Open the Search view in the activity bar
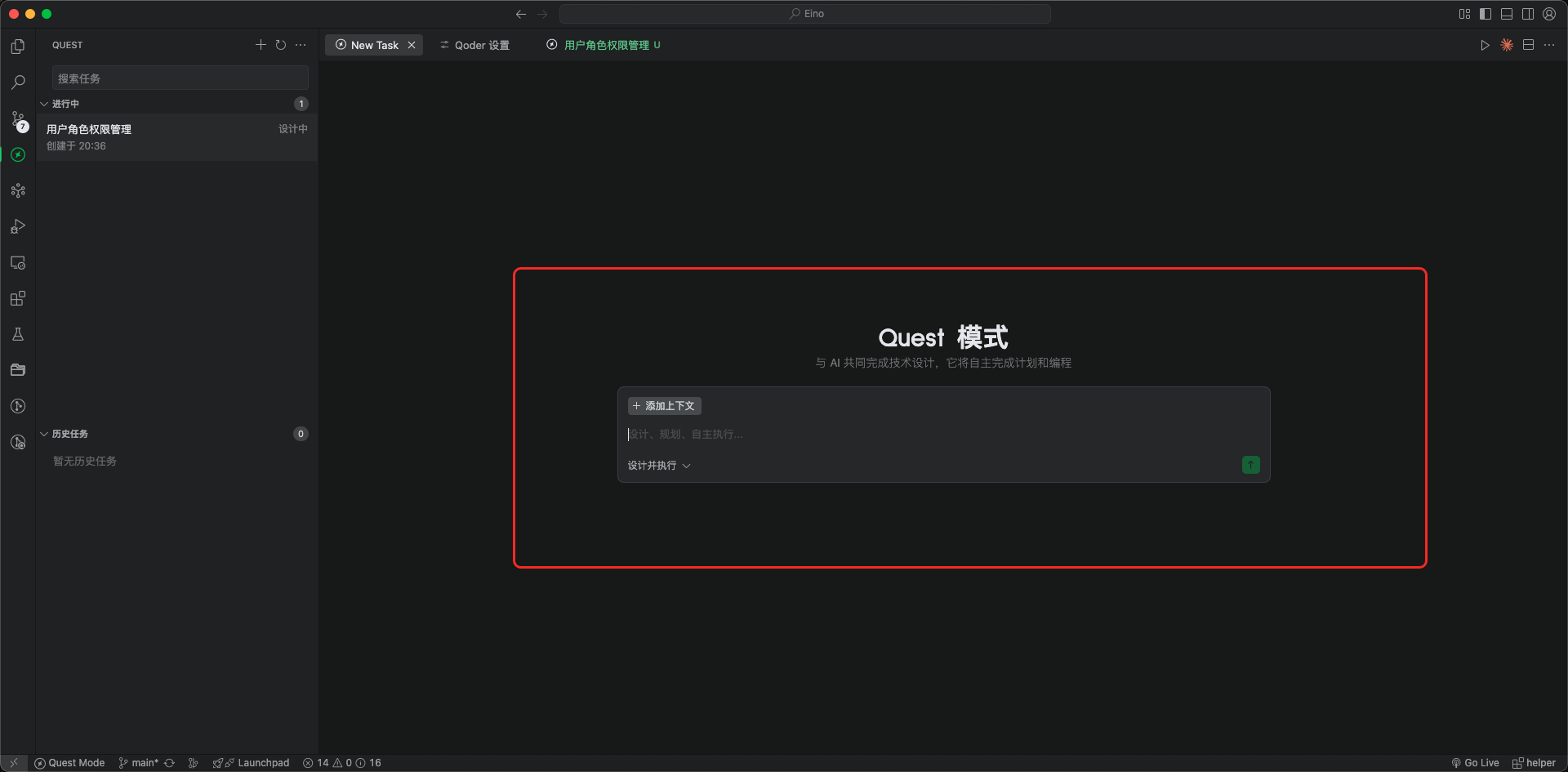This screenshot has width=1568, height=772. point(18,83)
